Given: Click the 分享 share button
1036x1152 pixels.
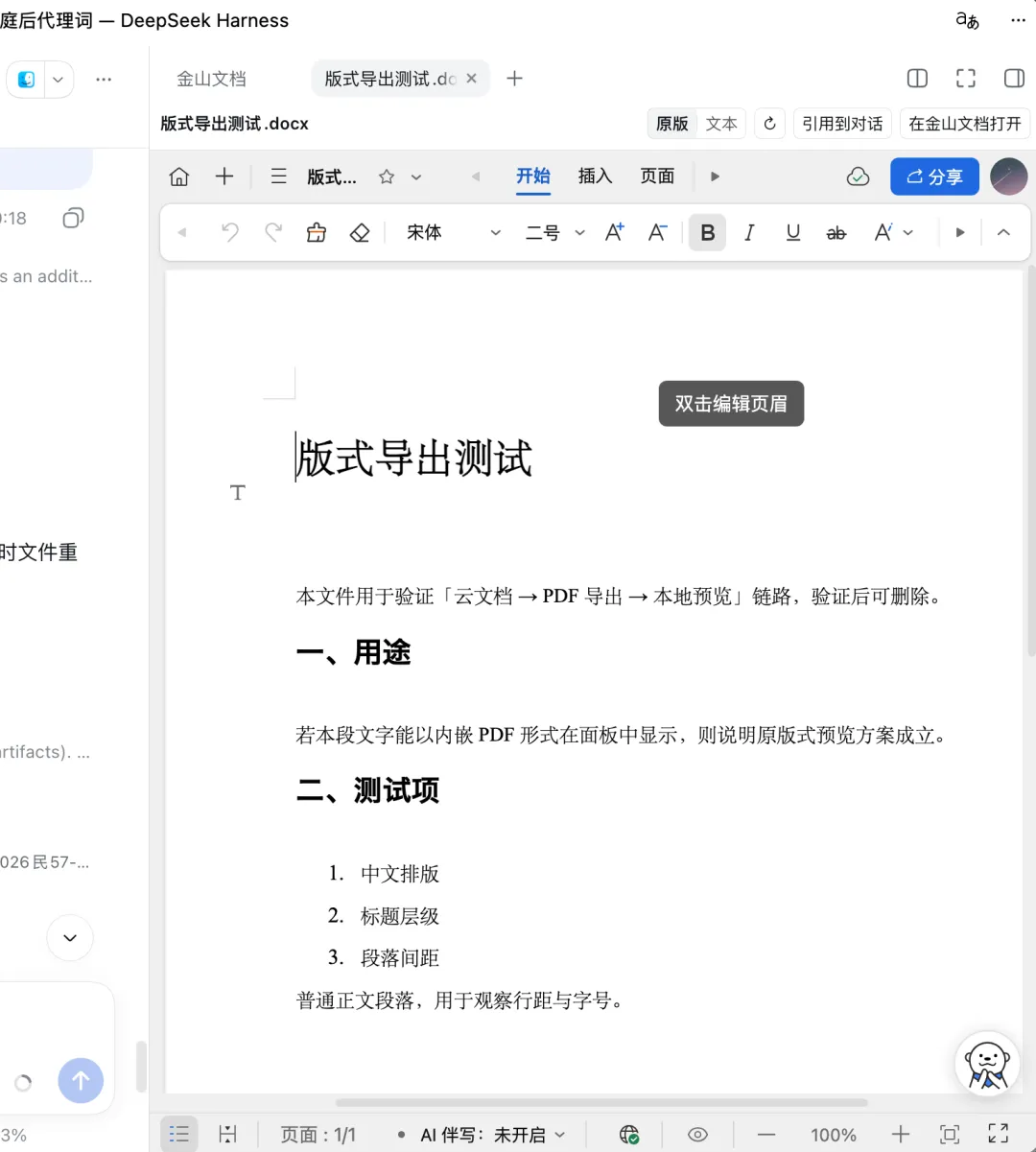Looking at the screenshot, I should [x=934, y=176].
